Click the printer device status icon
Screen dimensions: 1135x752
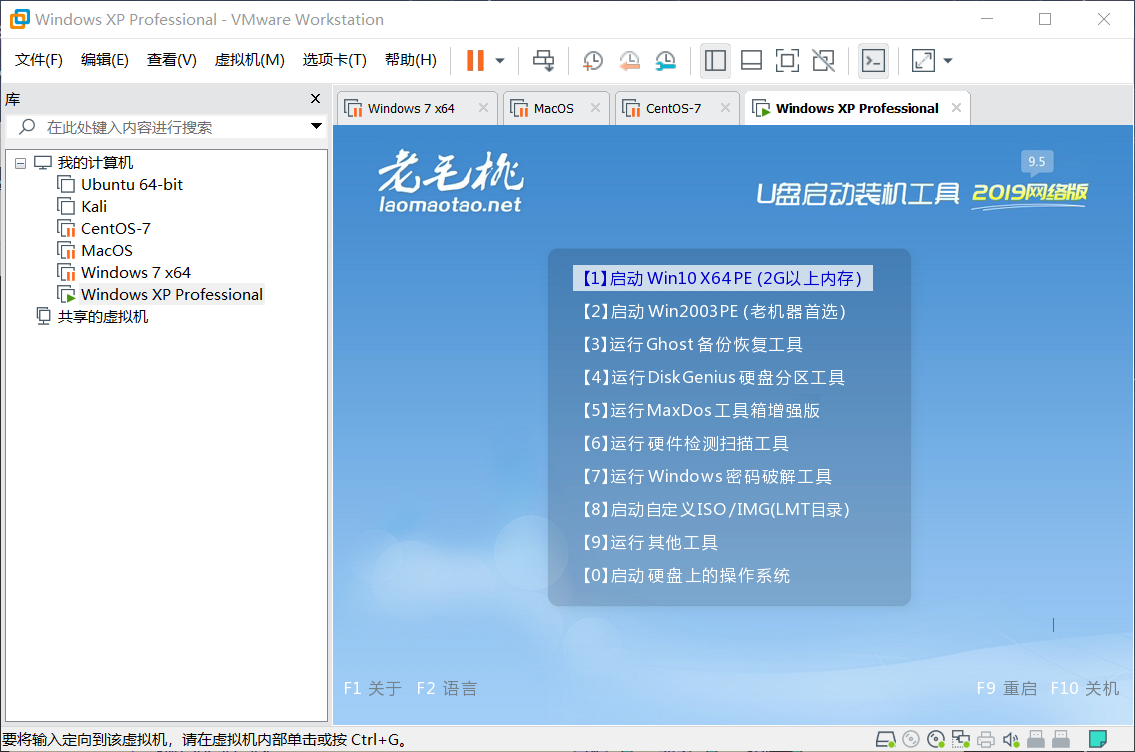(985, 739)
